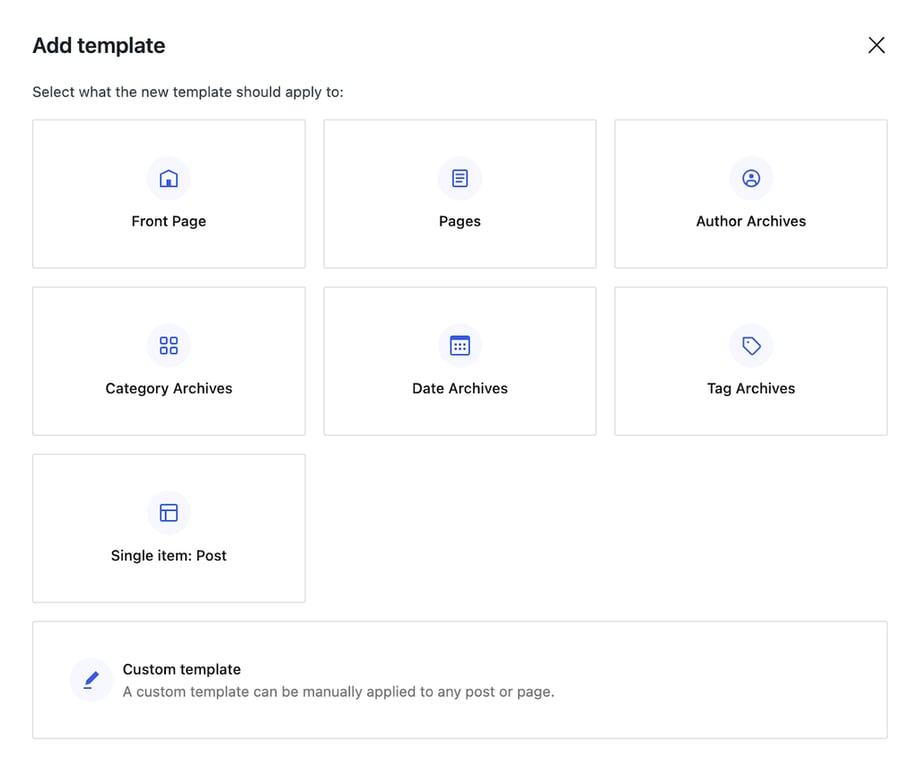Image resolution: width=919 pixels, height=768 pixels.
Task: Create a template for the Front Page
Action: coord(168,193)
